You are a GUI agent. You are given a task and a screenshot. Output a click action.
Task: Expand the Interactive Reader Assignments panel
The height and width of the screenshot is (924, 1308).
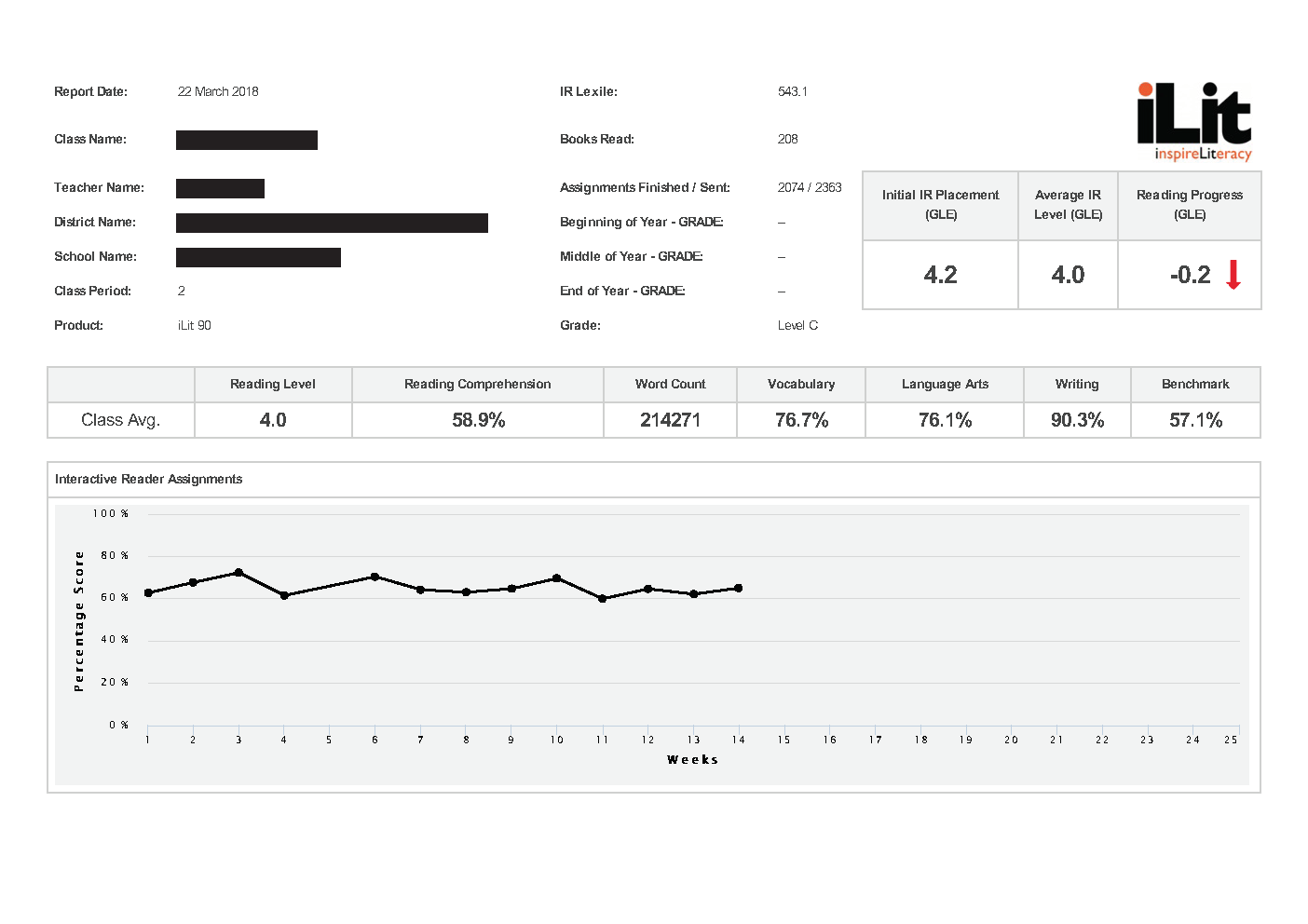pos(149,479)
